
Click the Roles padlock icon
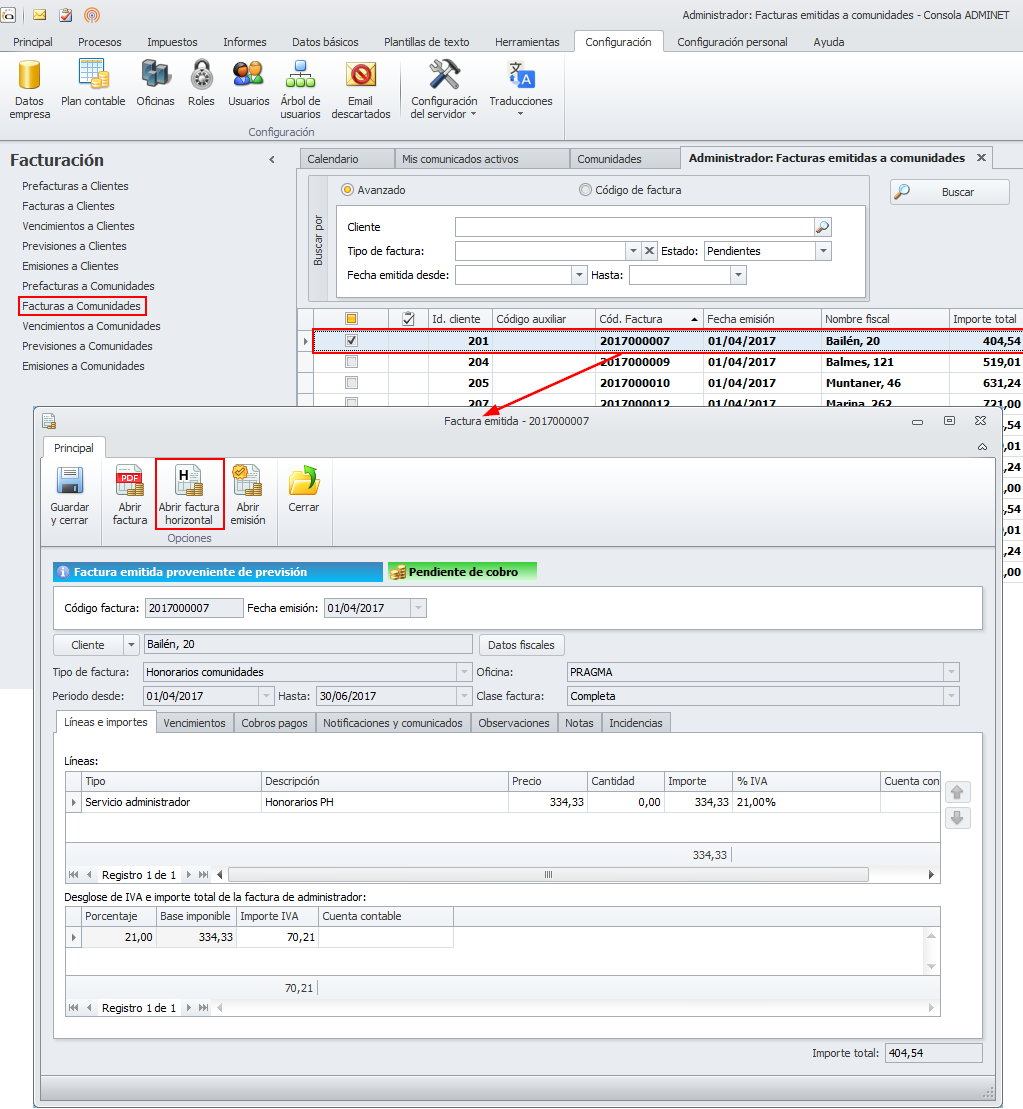[x=201, y=76]
